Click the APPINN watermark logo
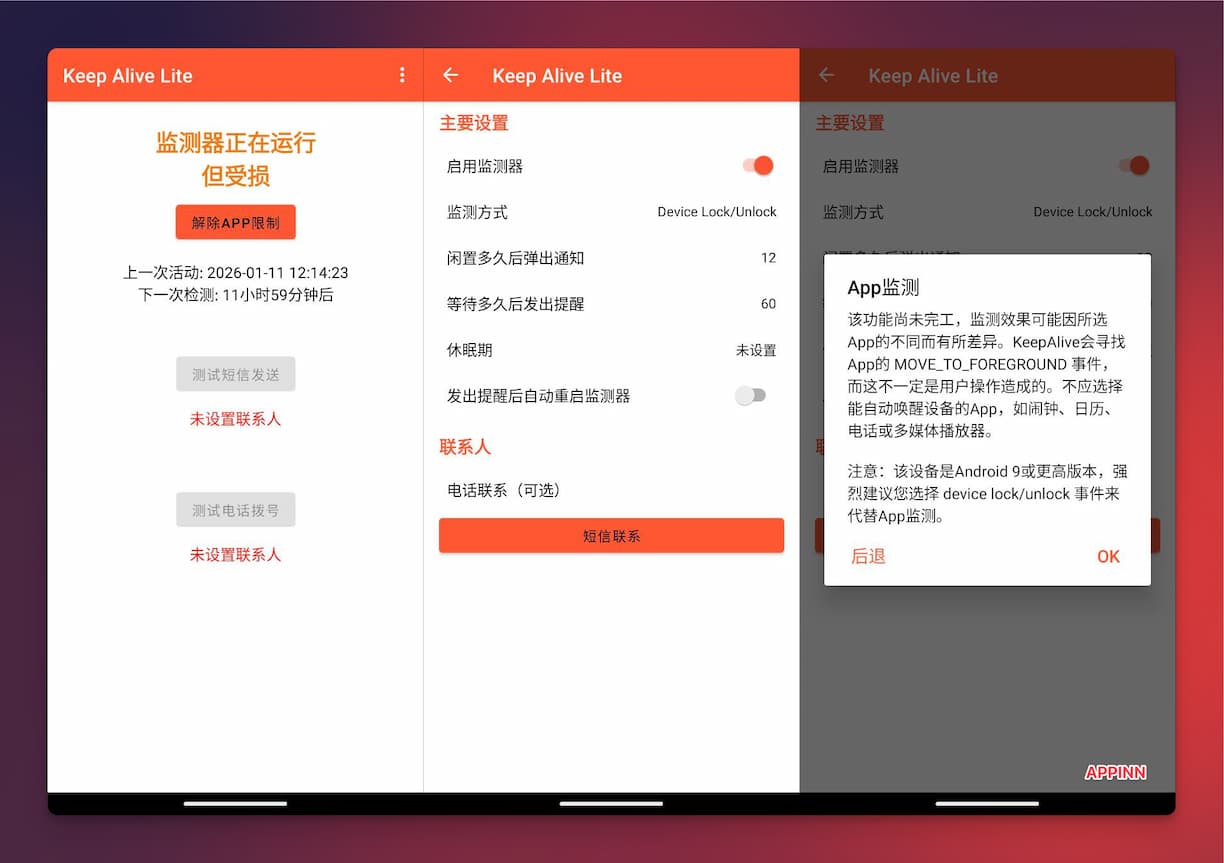Image resolution: width=1224 pixels, height=863 pixels. click(x=1115, y=772)
